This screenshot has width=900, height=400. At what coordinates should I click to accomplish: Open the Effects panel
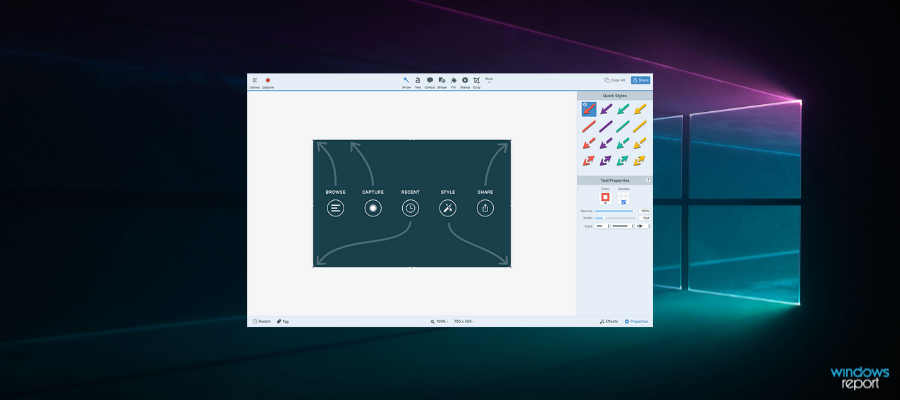point(609,321)
